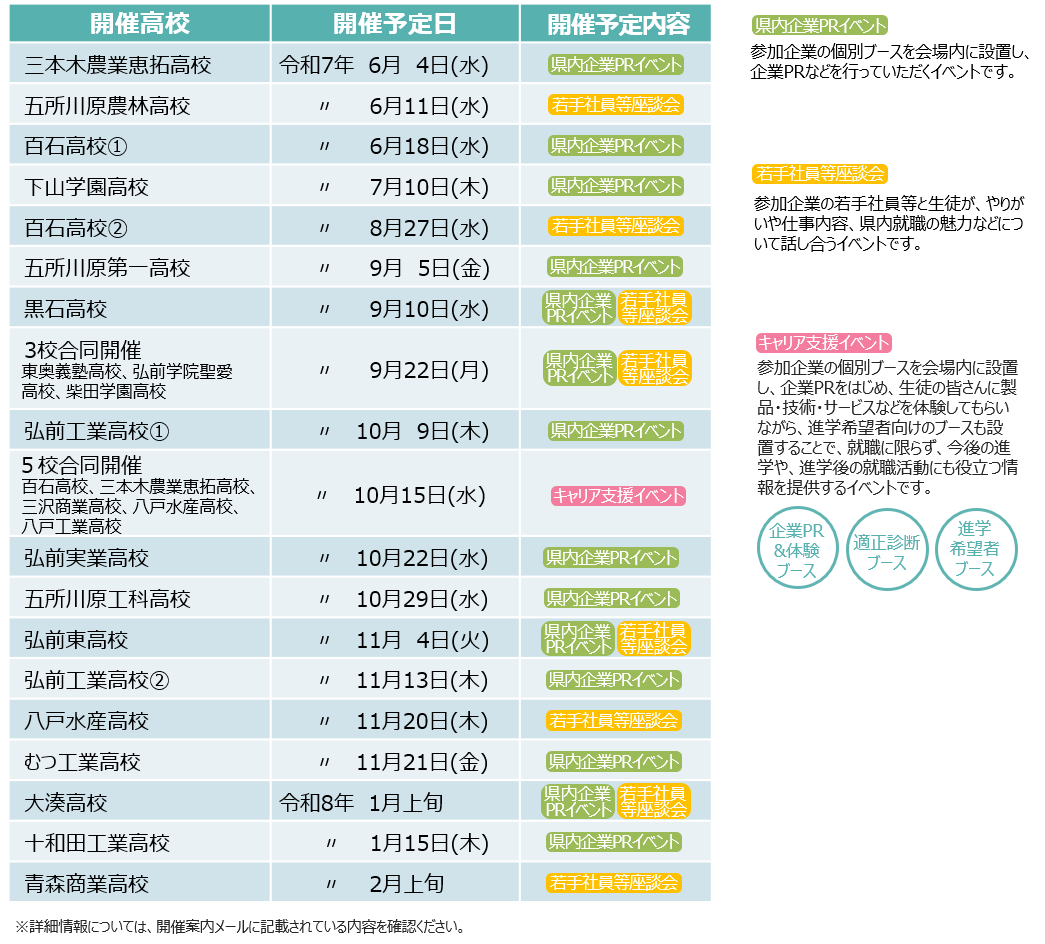Select the 10月15日(水) date cell

[x=395, y=494]
